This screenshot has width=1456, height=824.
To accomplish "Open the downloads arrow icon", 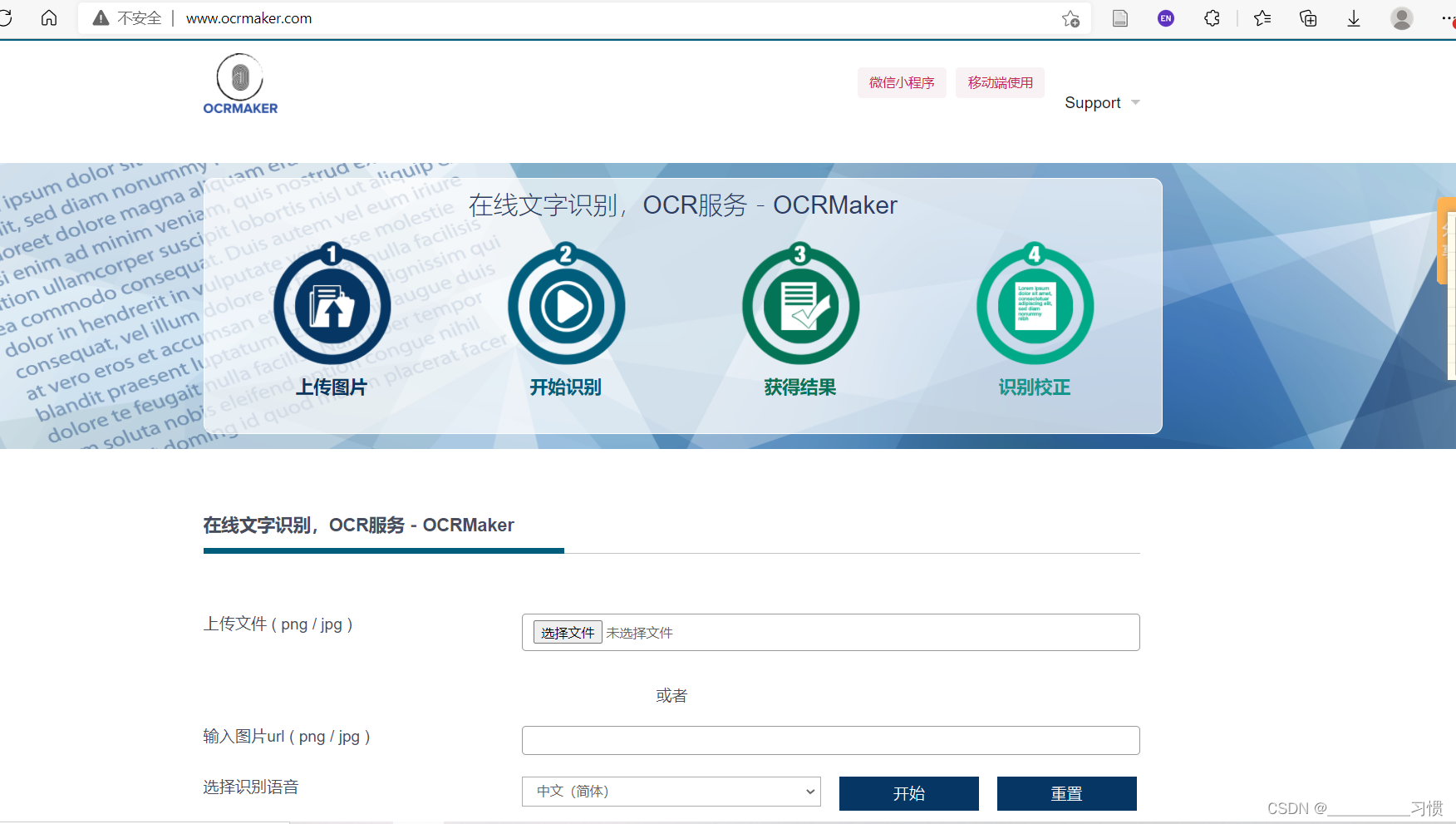I will coord(1354,18).
